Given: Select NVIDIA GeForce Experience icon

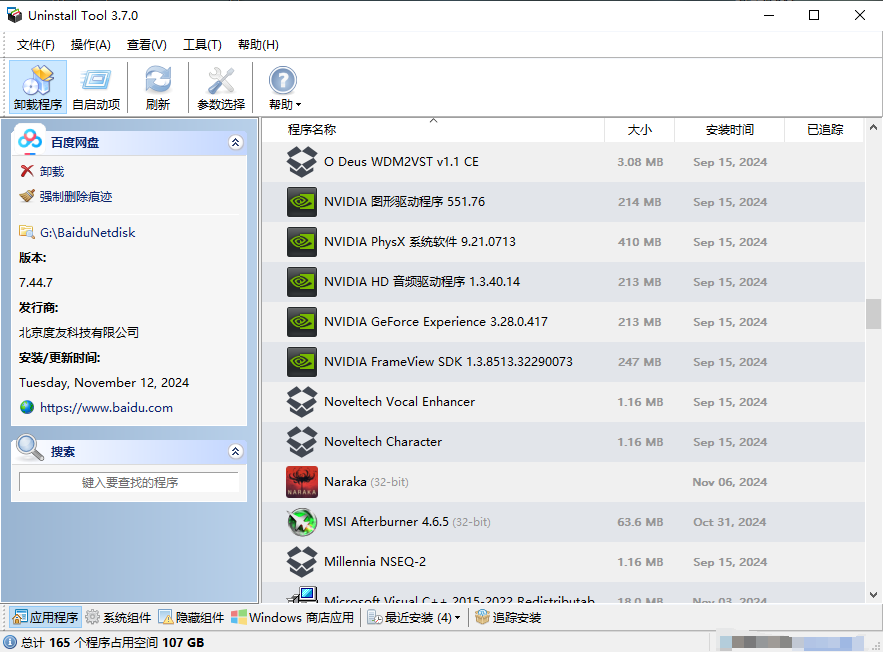Looking at the screenshot, I should (302, 321).
